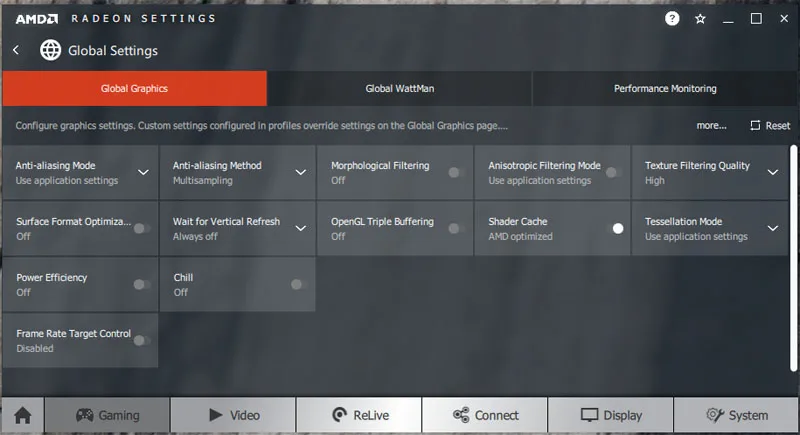Image resolution: width=800 pixels, height=435 pixels.
Task: Open the Display section
Action: click(x=611, y=415)
